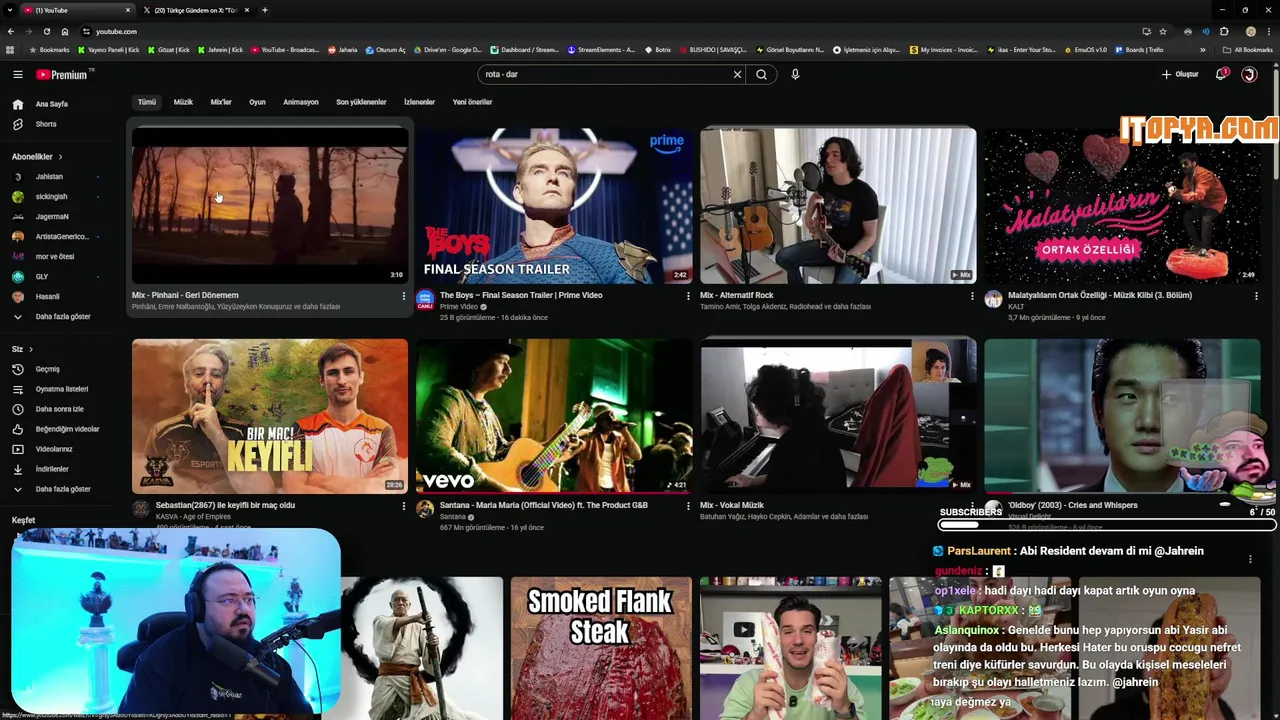Select the Animasyon filter chip
Screen dimensions: 1280x720
pyautogui.click(x=300, y=102)
